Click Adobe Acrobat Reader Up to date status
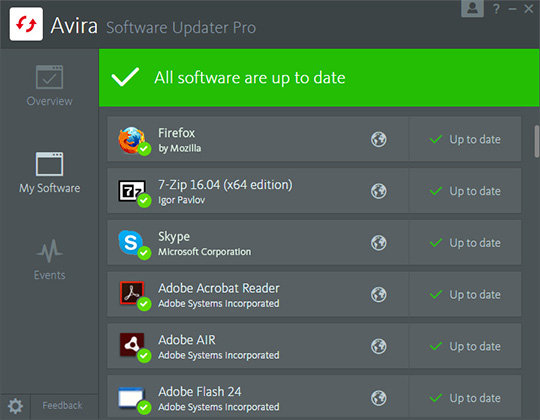Image resolution: width=540 pixels, height=420 pixels. 465,295
